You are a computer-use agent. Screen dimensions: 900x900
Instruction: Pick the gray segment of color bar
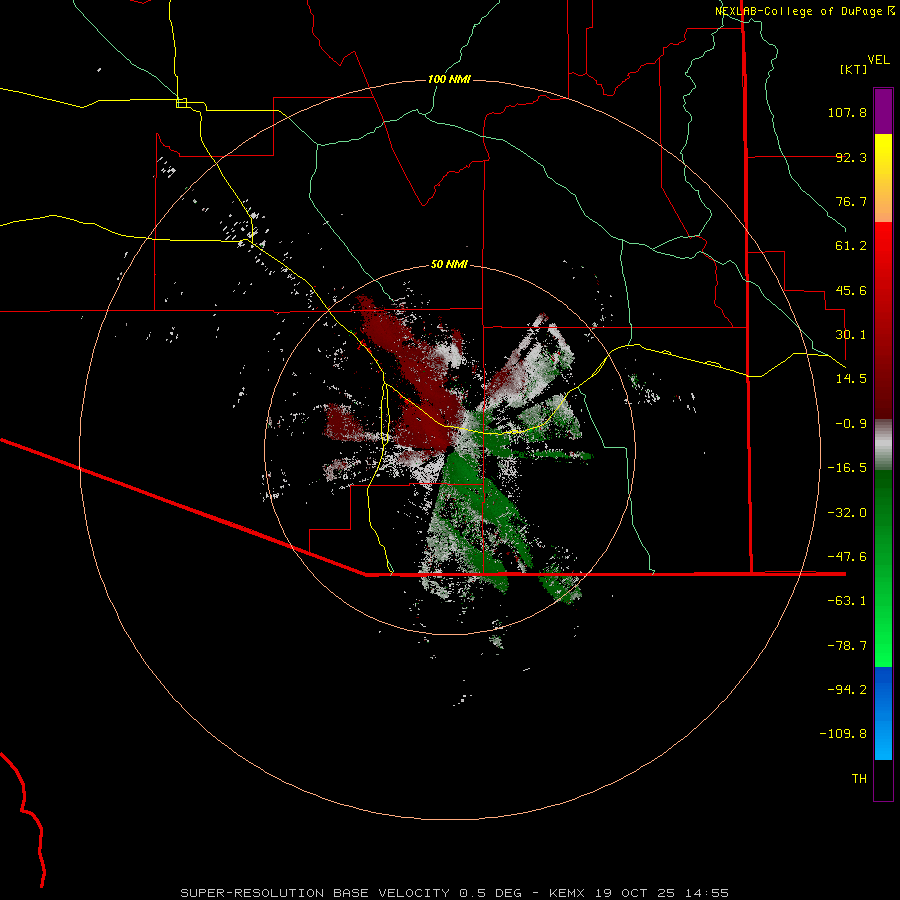(883, 445)
